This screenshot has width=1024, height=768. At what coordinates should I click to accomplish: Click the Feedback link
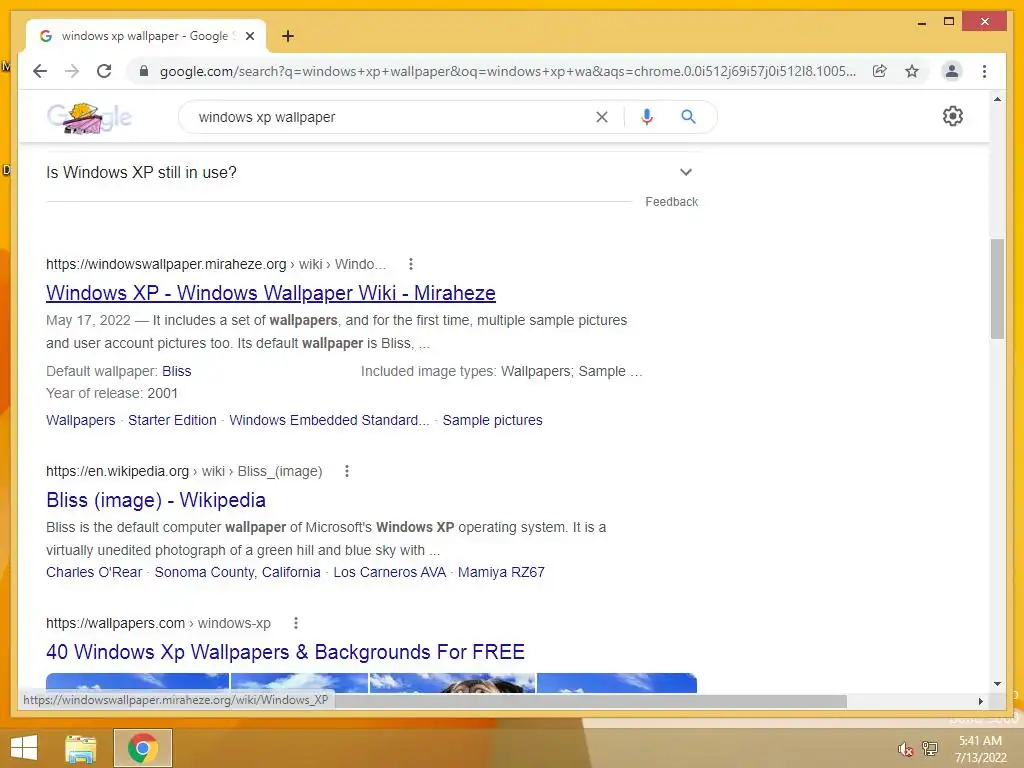671,202
